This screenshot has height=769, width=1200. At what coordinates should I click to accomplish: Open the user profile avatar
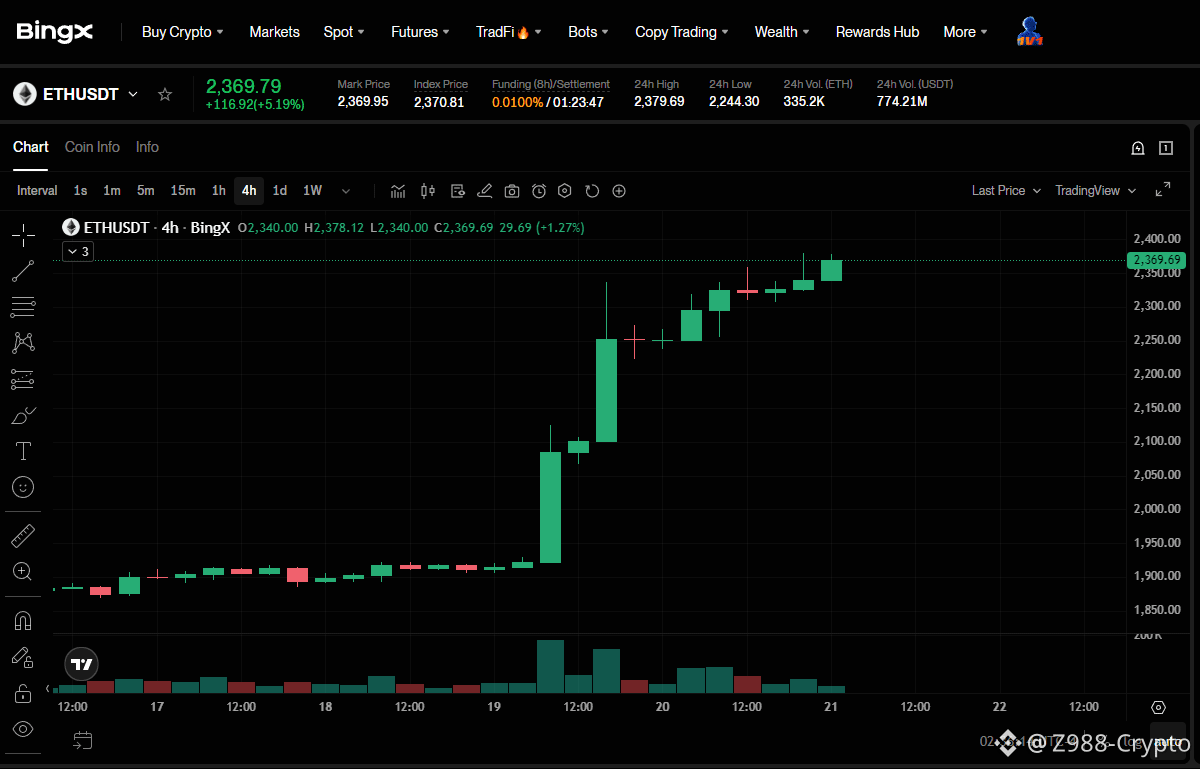(x=1029, y=32)
